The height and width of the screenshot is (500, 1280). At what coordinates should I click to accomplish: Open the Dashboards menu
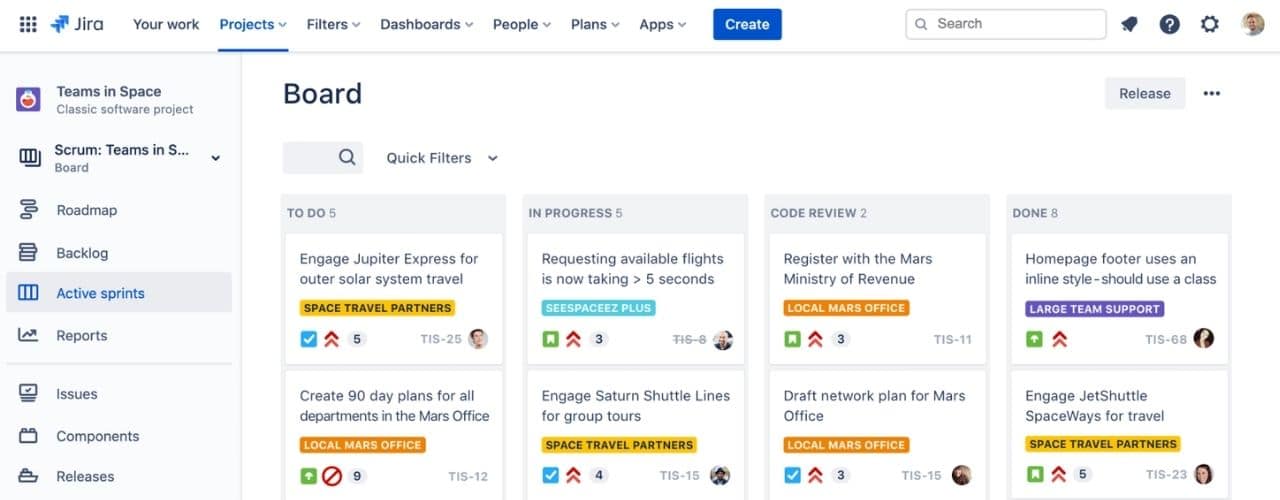tap(427, 24)
